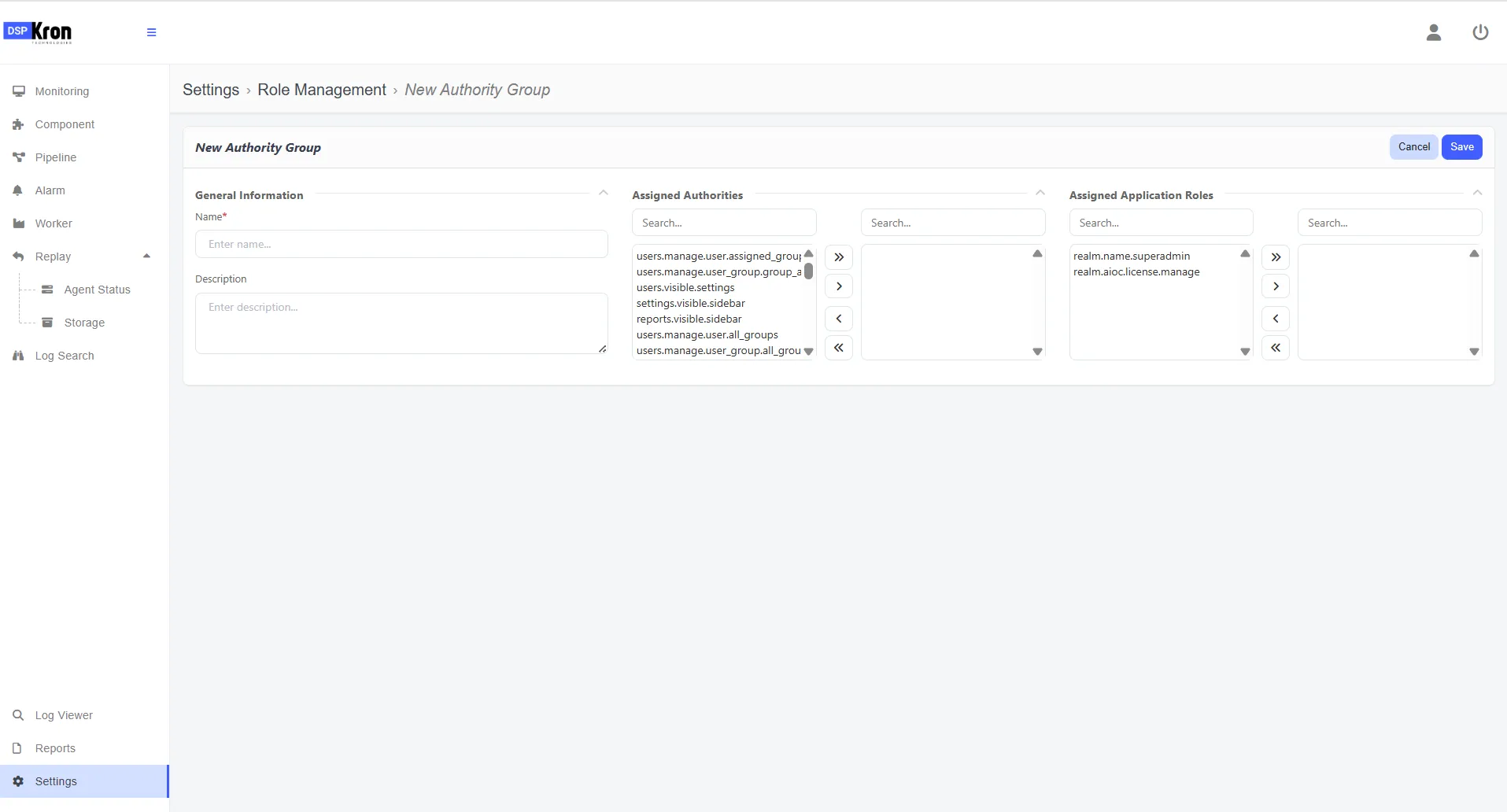Image resolution: width=1507 pixels, height=812 pixels.
Task: Click the Storage archive icon
Action: pos(47,323)
